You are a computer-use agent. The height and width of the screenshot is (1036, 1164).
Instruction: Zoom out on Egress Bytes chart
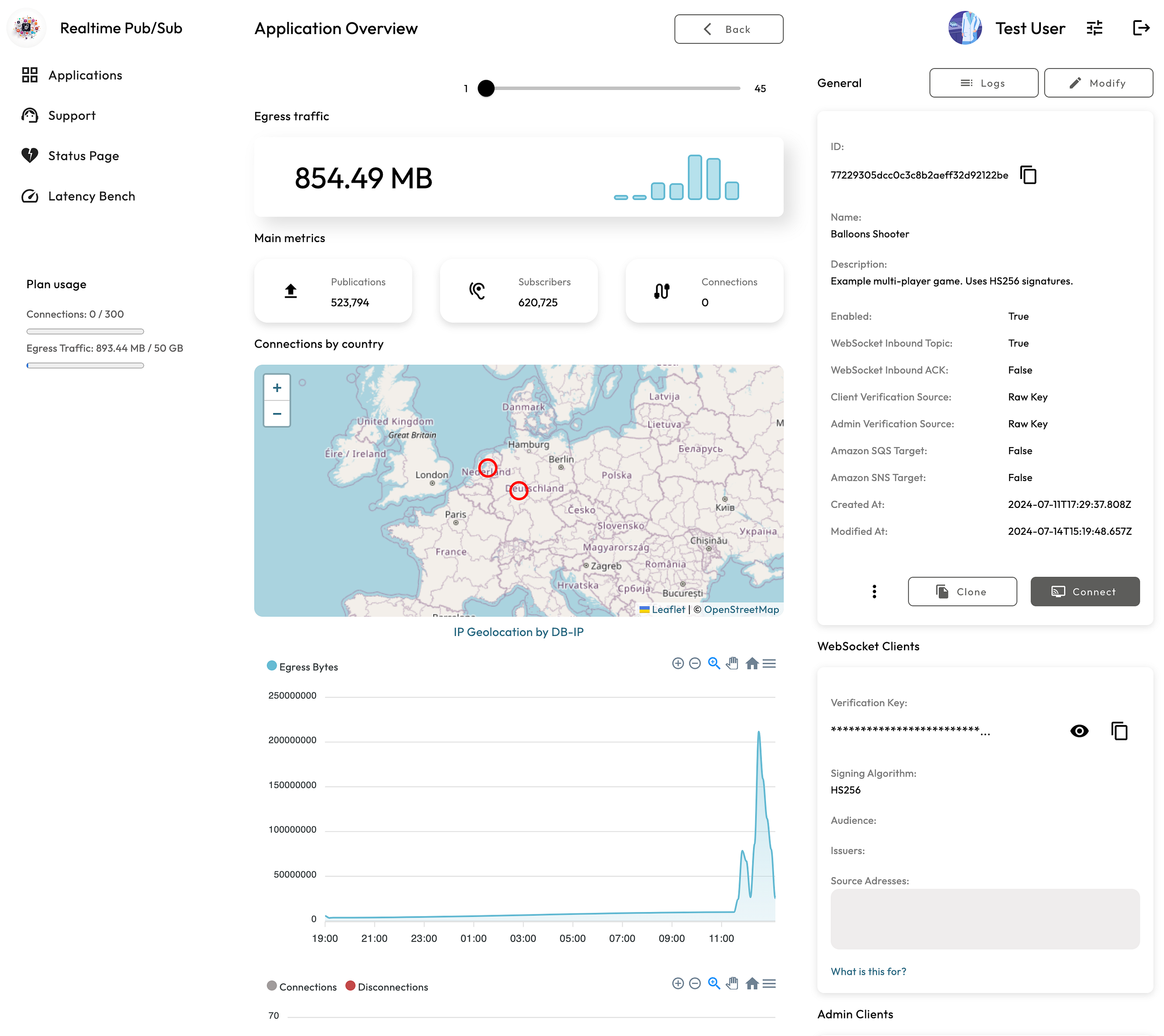[x=695, y=664]
